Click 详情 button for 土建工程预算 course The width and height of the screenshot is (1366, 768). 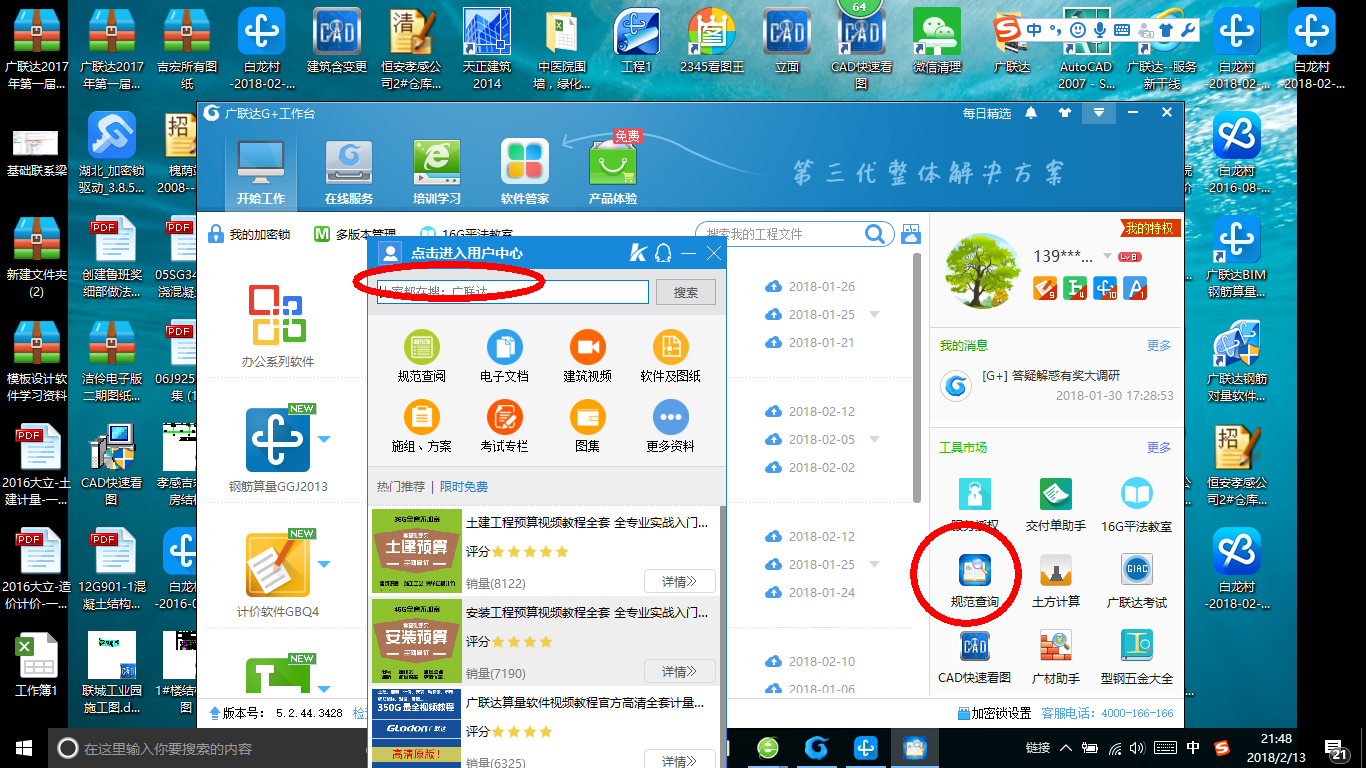680,581
